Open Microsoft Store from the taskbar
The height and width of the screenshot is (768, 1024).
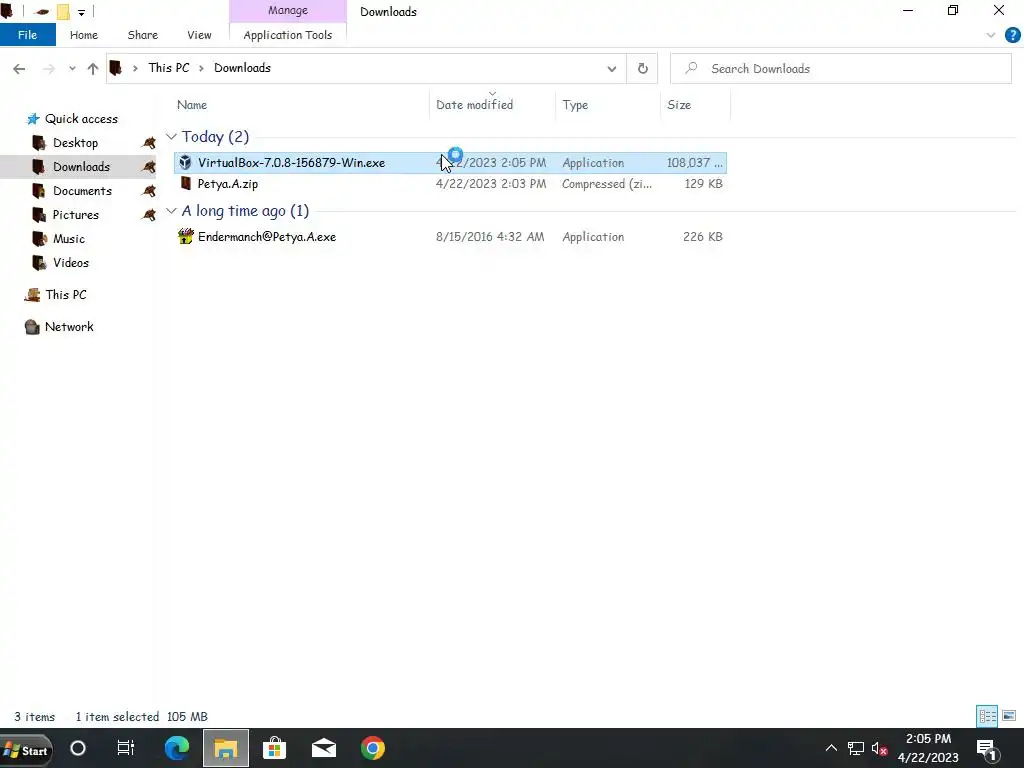(x=274, y=748)
